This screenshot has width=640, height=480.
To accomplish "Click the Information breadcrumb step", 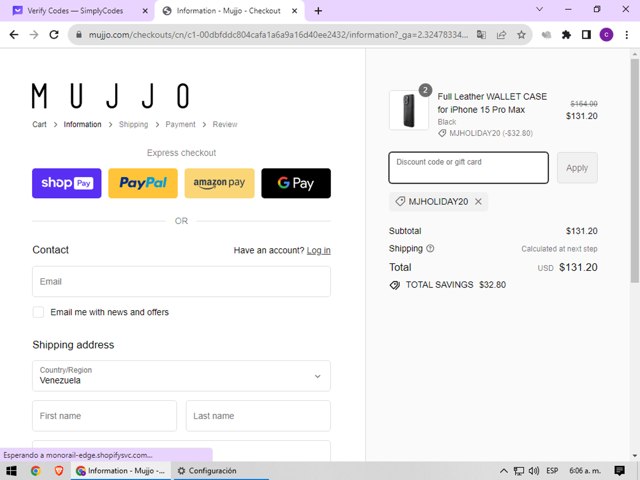I will pyautogui.click(x=82, y=124).
